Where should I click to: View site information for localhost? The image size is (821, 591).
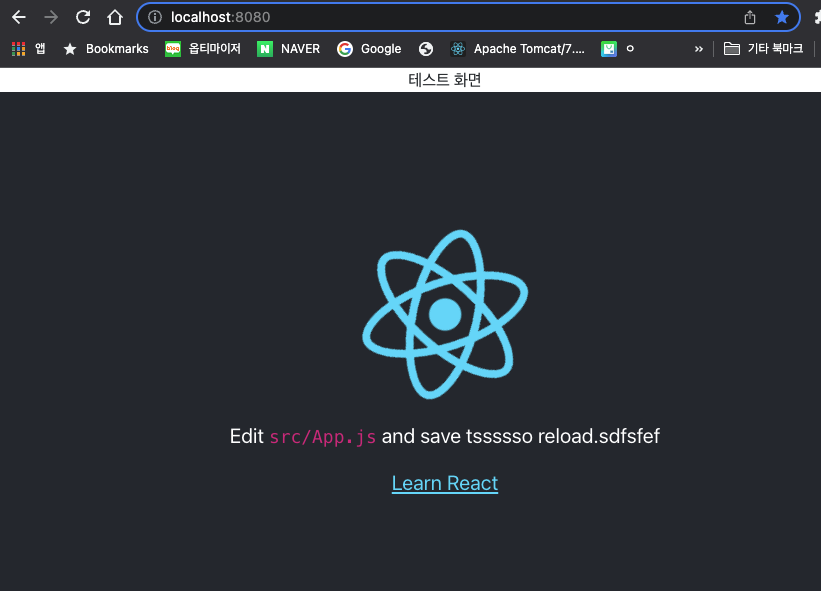click(x=155, y=17)
